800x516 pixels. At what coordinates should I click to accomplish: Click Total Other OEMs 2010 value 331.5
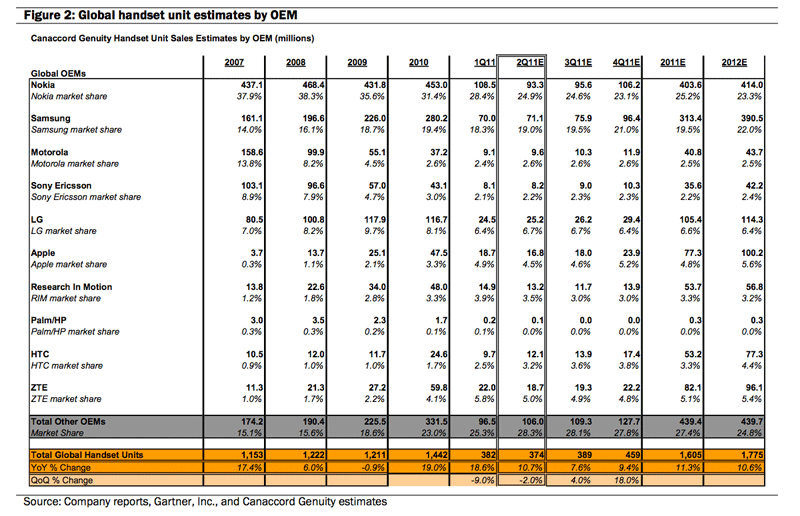436,422
